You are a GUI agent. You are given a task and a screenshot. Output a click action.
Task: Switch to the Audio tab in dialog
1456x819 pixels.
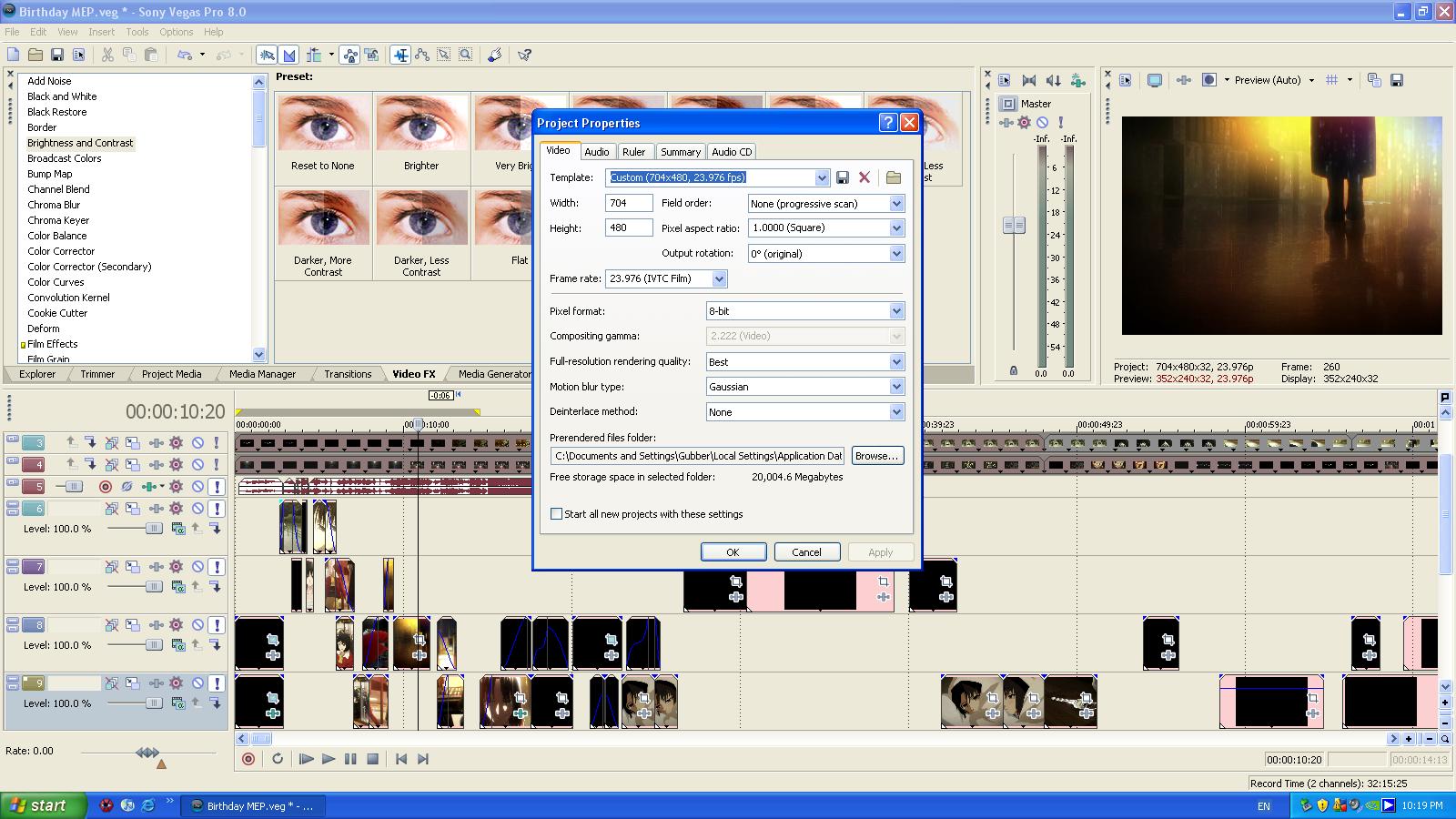click(597, 152)
